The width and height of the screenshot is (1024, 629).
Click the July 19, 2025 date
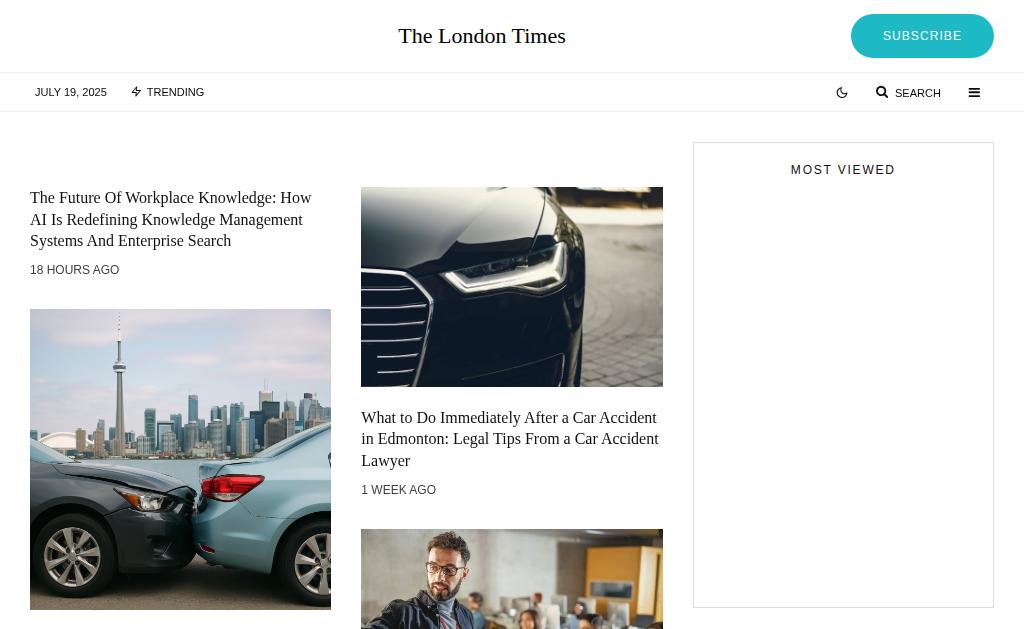tap(71, 92)
